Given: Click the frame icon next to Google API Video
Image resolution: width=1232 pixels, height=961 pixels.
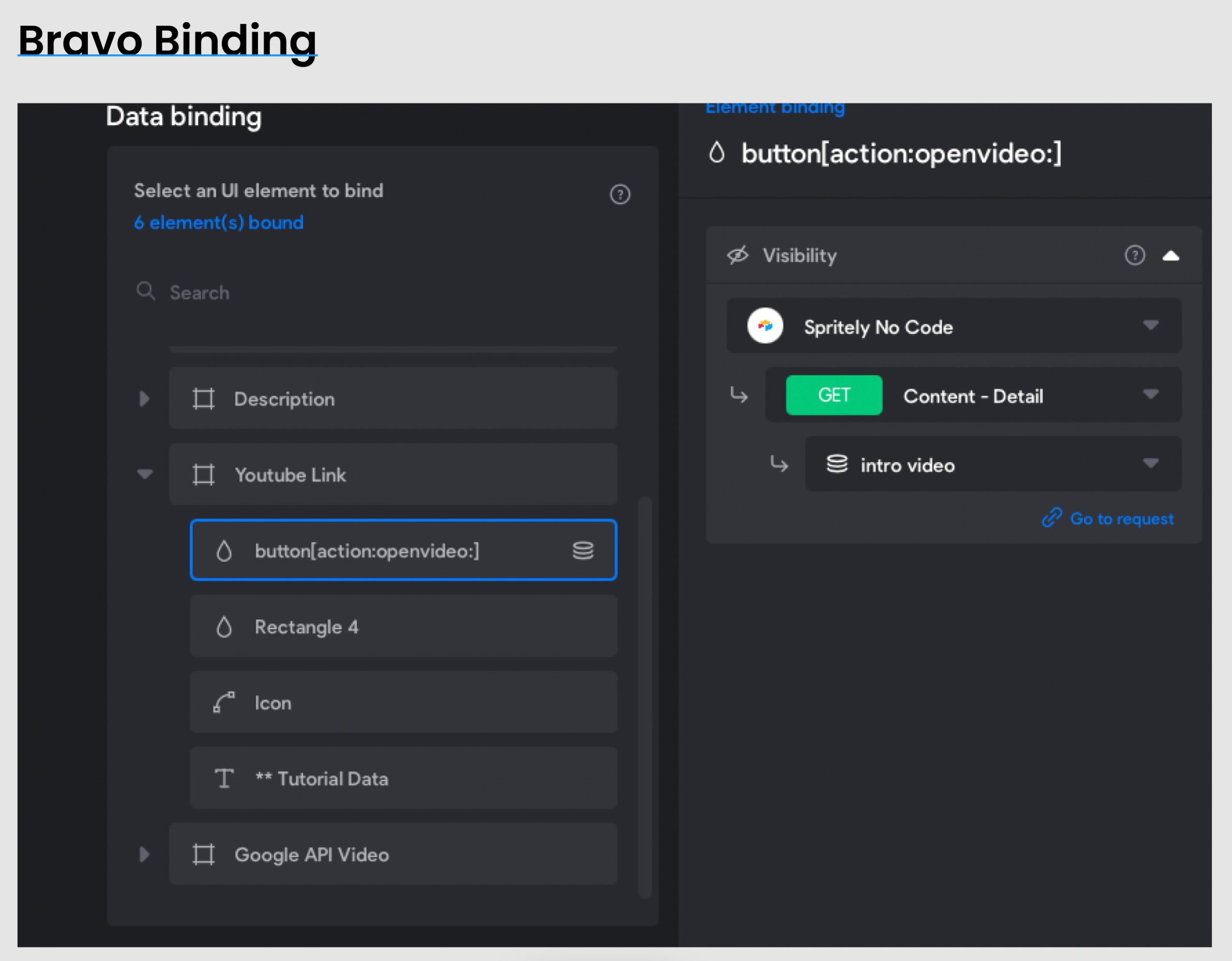Looking at the screenshot, I should point(204,854).
